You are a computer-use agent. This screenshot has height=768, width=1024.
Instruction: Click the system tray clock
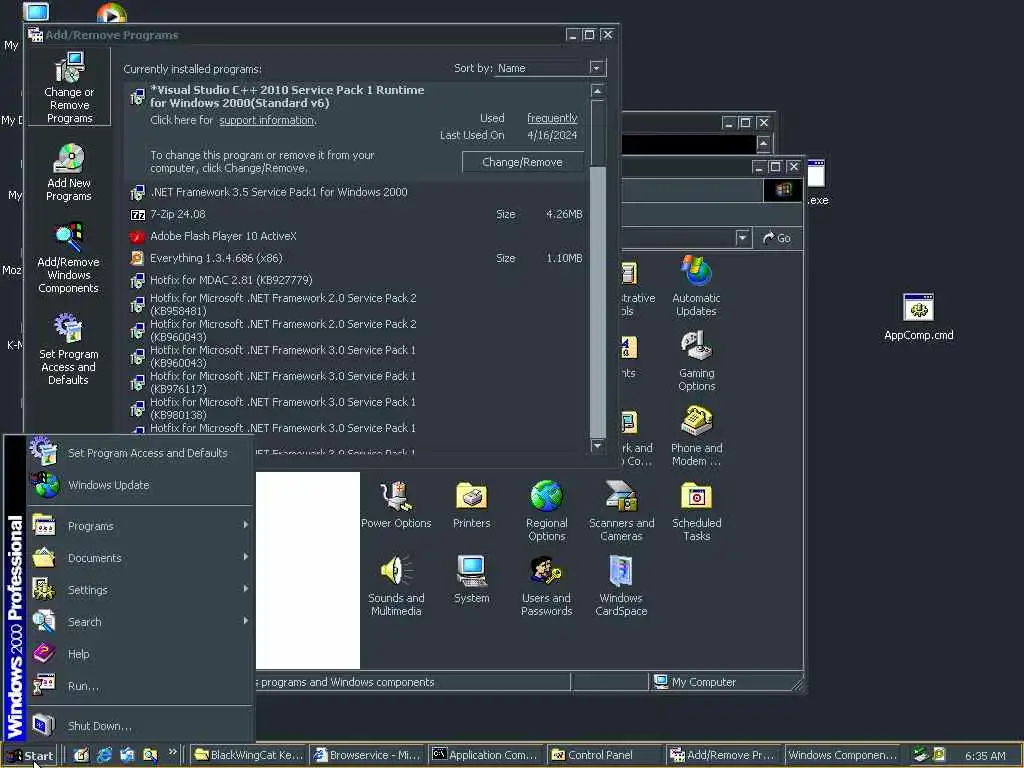[x=985, y=756]
